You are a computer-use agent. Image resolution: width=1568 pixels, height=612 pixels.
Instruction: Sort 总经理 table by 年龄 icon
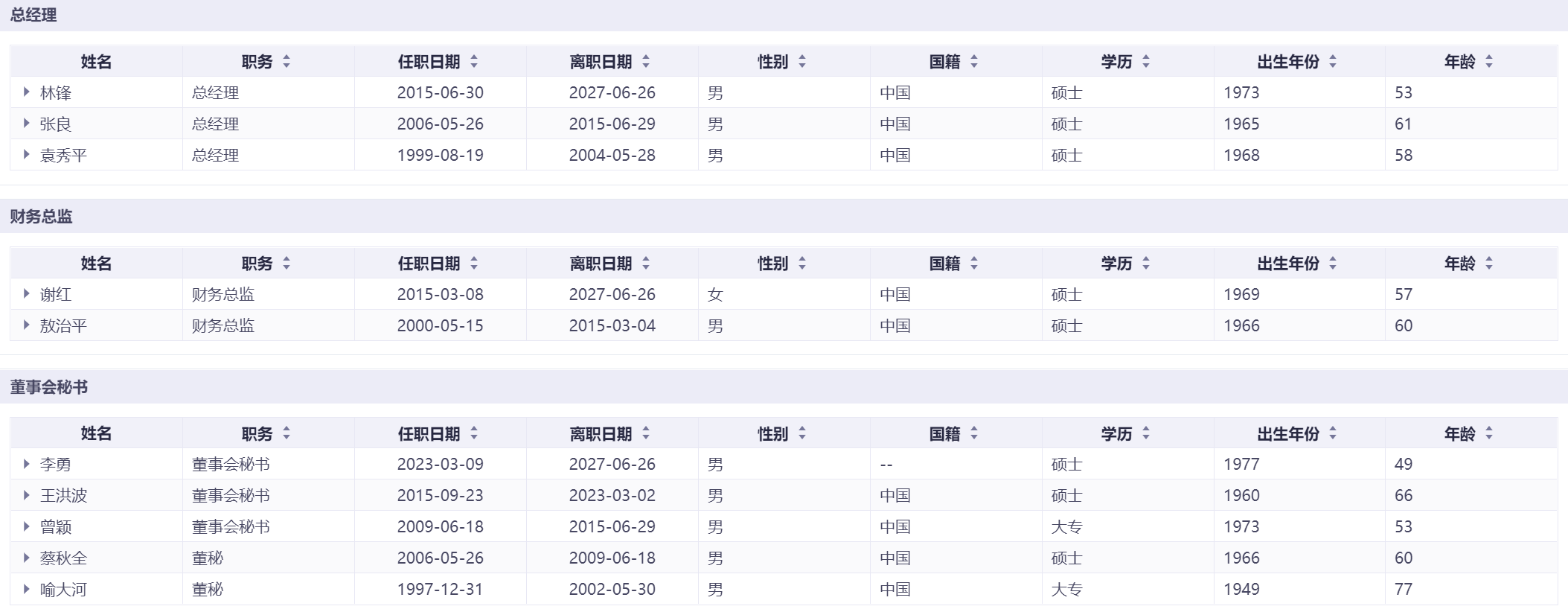(x=1489, y=62)
